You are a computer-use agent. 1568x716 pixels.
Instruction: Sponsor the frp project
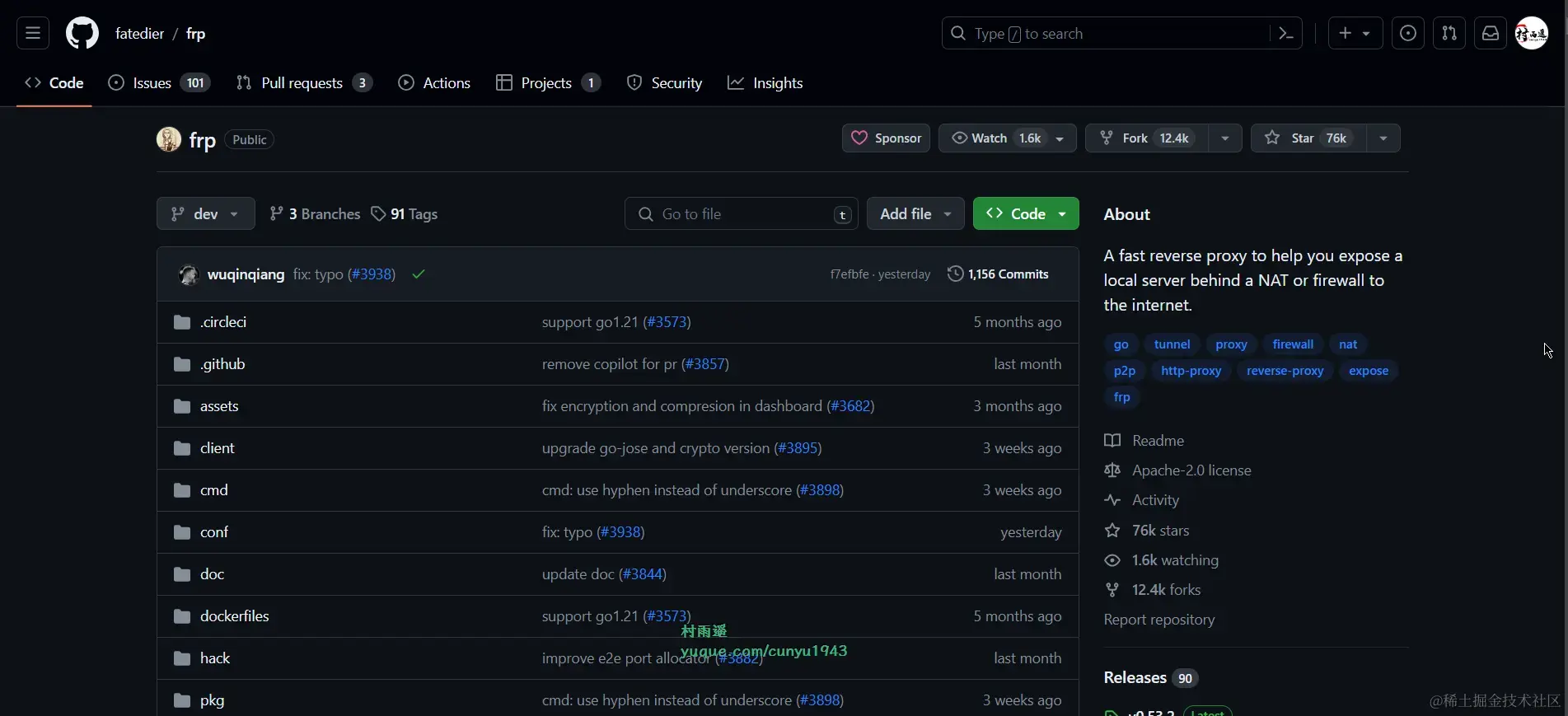coord(886,138)
